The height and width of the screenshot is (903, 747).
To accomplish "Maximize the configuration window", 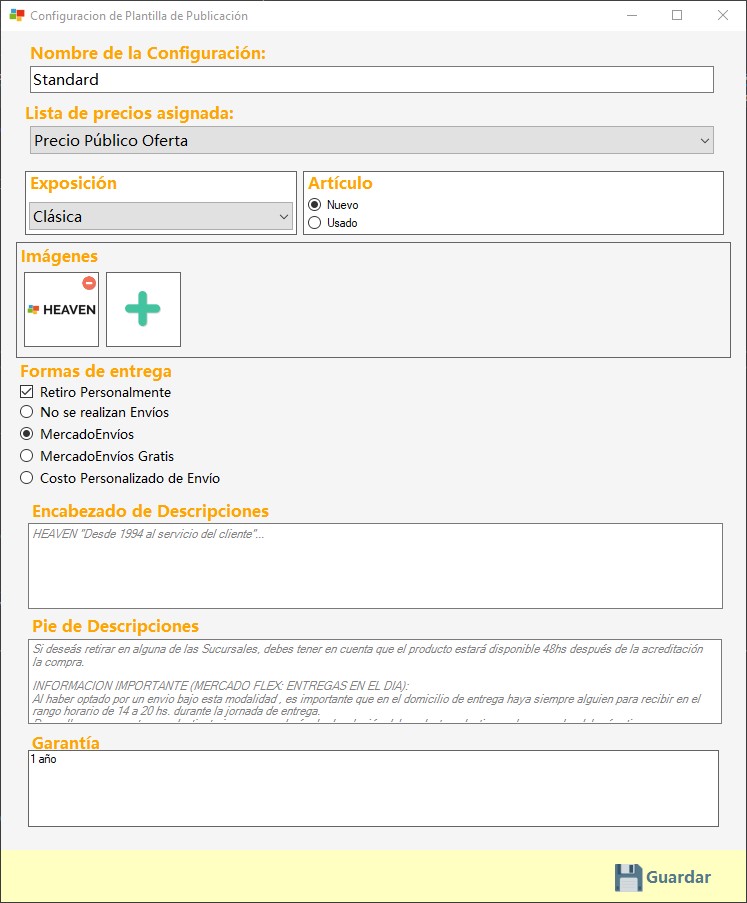I will click(677, 16).
